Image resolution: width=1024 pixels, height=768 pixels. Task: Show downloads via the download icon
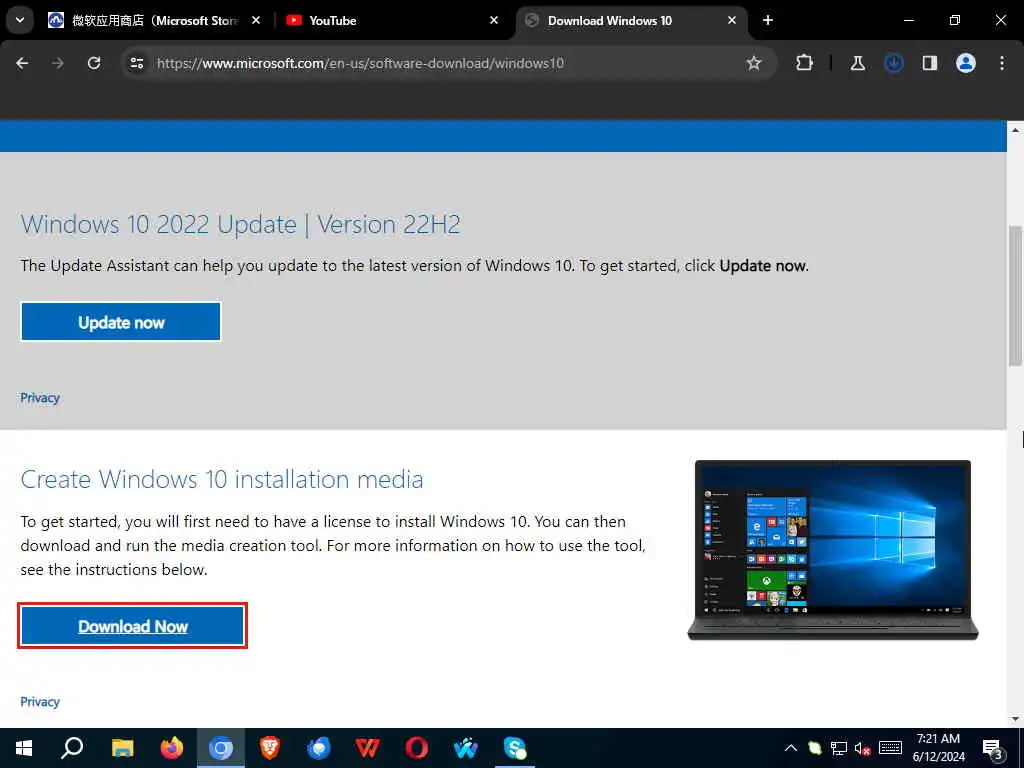(893, 63)
